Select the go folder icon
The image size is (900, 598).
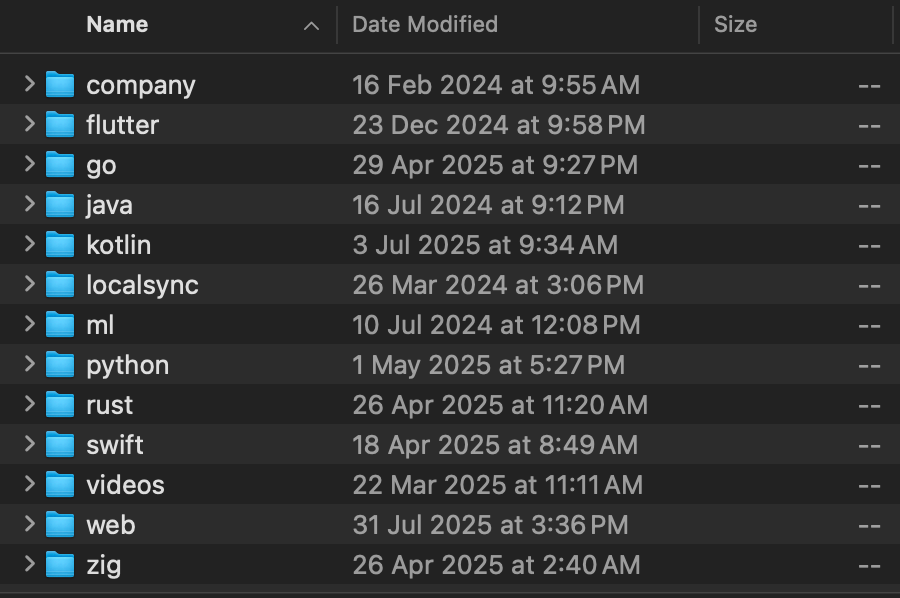click(60, 165)
